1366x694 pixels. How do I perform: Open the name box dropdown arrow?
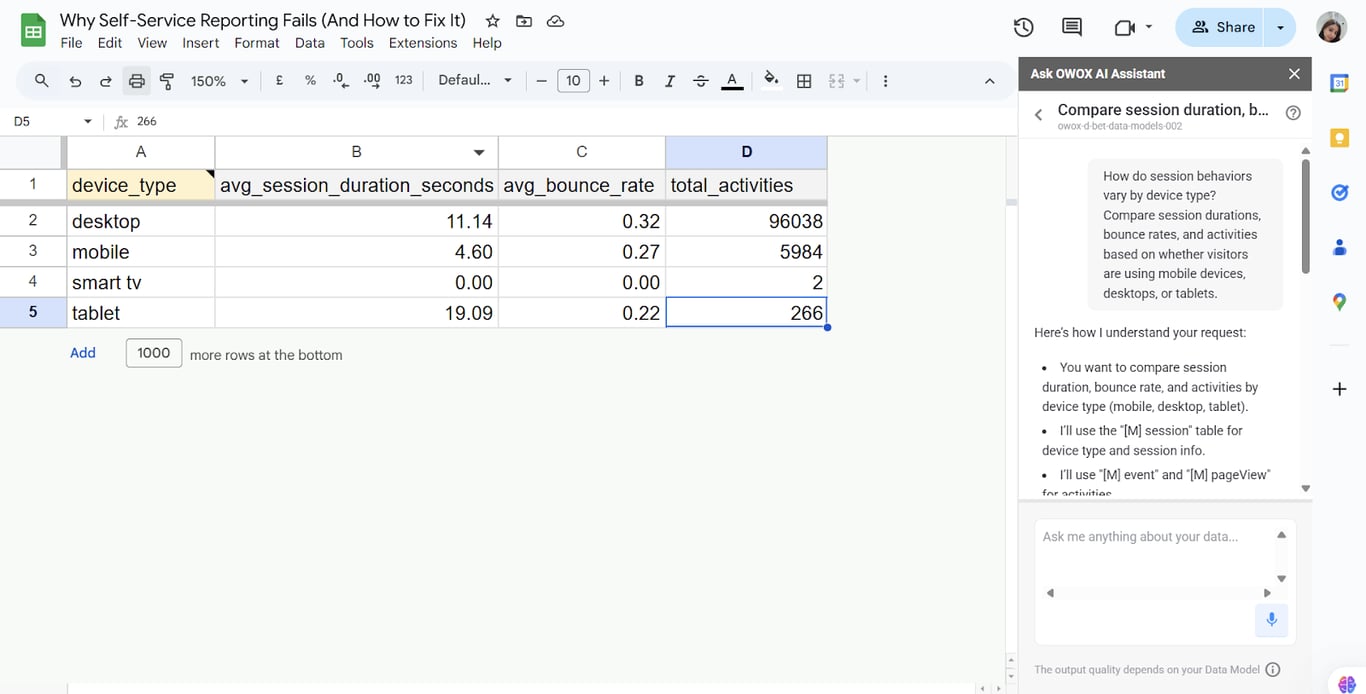(x=87, y=121)
